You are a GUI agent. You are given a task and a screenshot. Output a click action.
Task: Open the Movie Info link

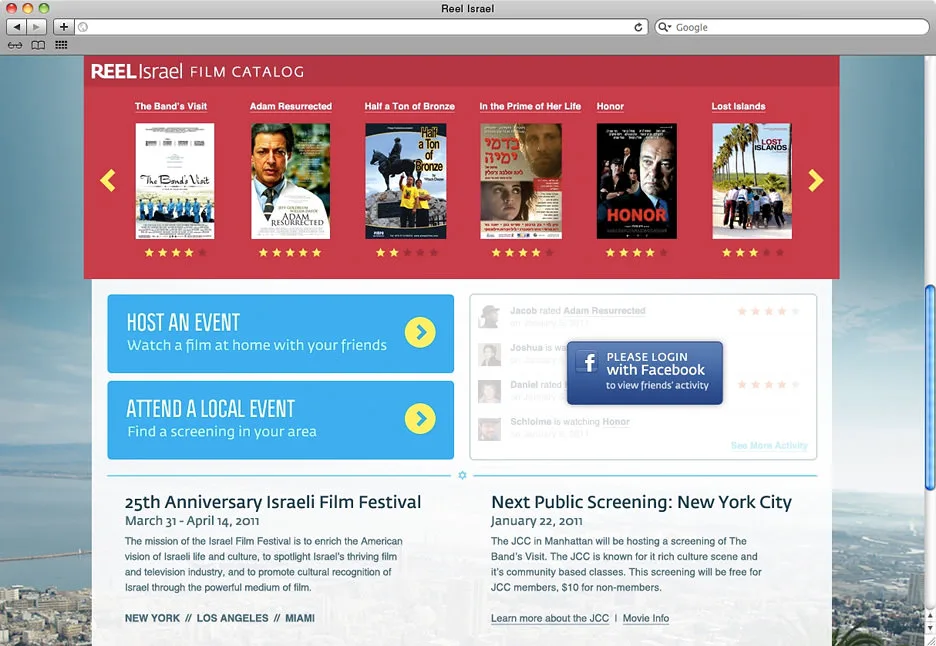[646, 618]
